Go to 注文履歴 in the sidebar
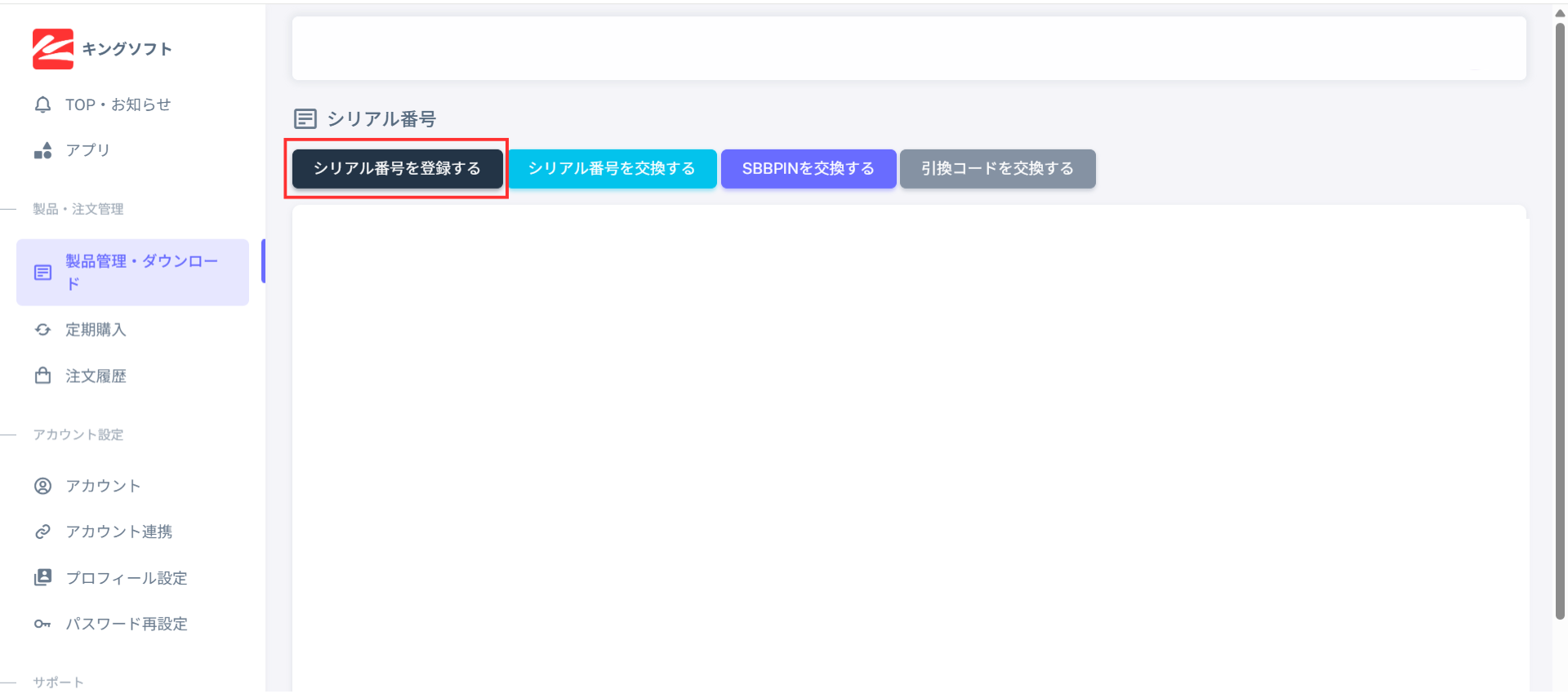 pyautogui.click(x=96, y=376)
